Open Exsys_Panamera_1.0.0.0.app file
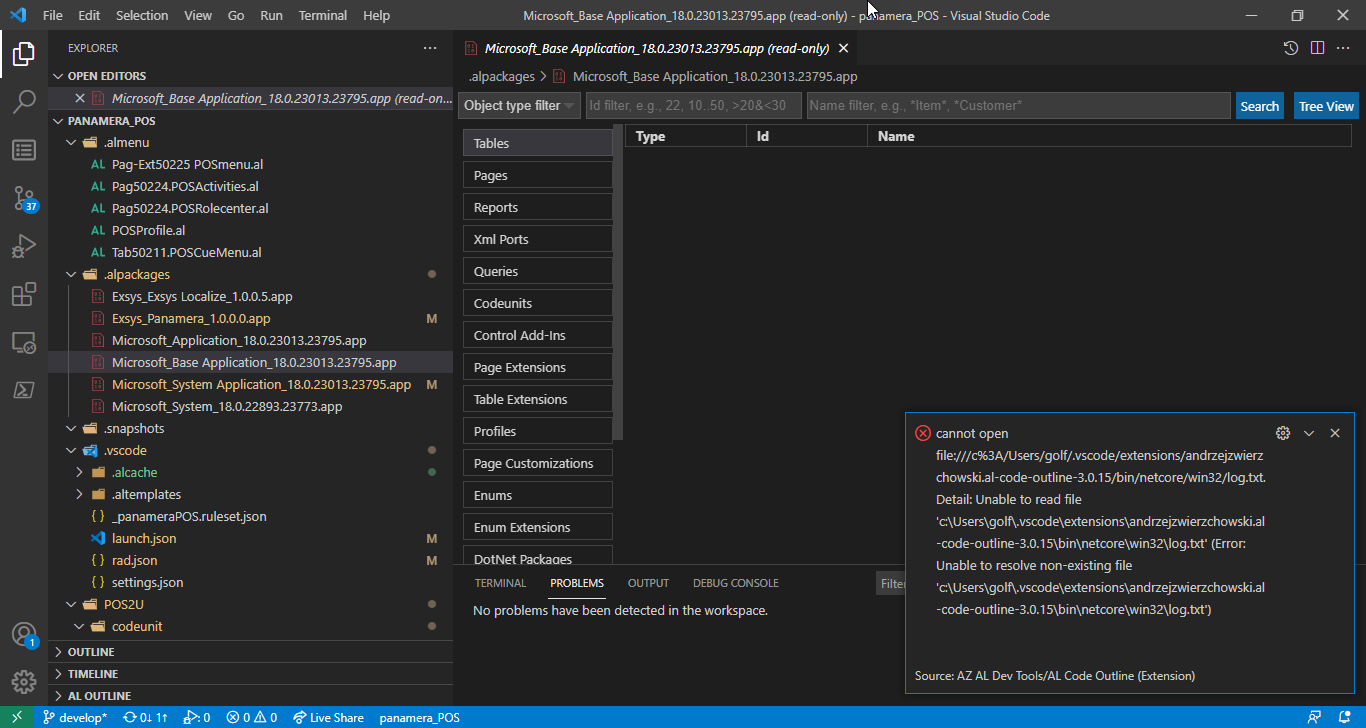This screenshot has width=1366, height=728. 191,318
